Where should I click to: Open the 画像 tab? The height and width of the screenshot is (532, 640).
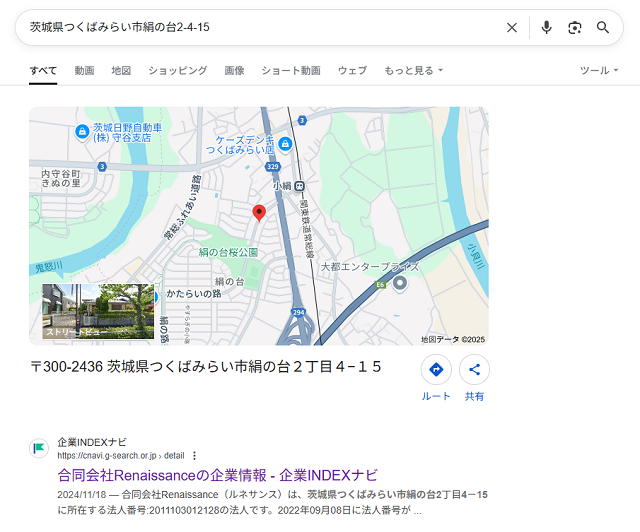pos(234,71)
